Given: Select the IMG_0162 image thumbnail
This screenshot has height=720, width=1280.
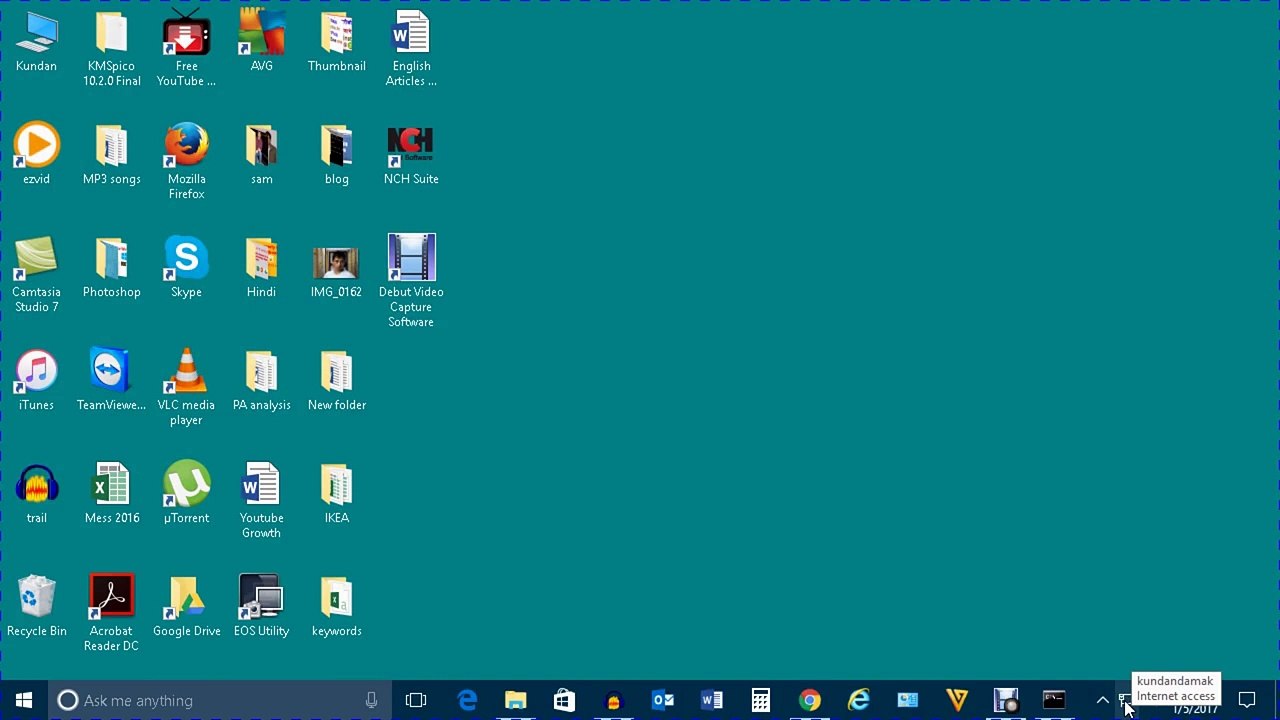Looking at the screenshot, I should pyautogui.click(x=336, y=263).
